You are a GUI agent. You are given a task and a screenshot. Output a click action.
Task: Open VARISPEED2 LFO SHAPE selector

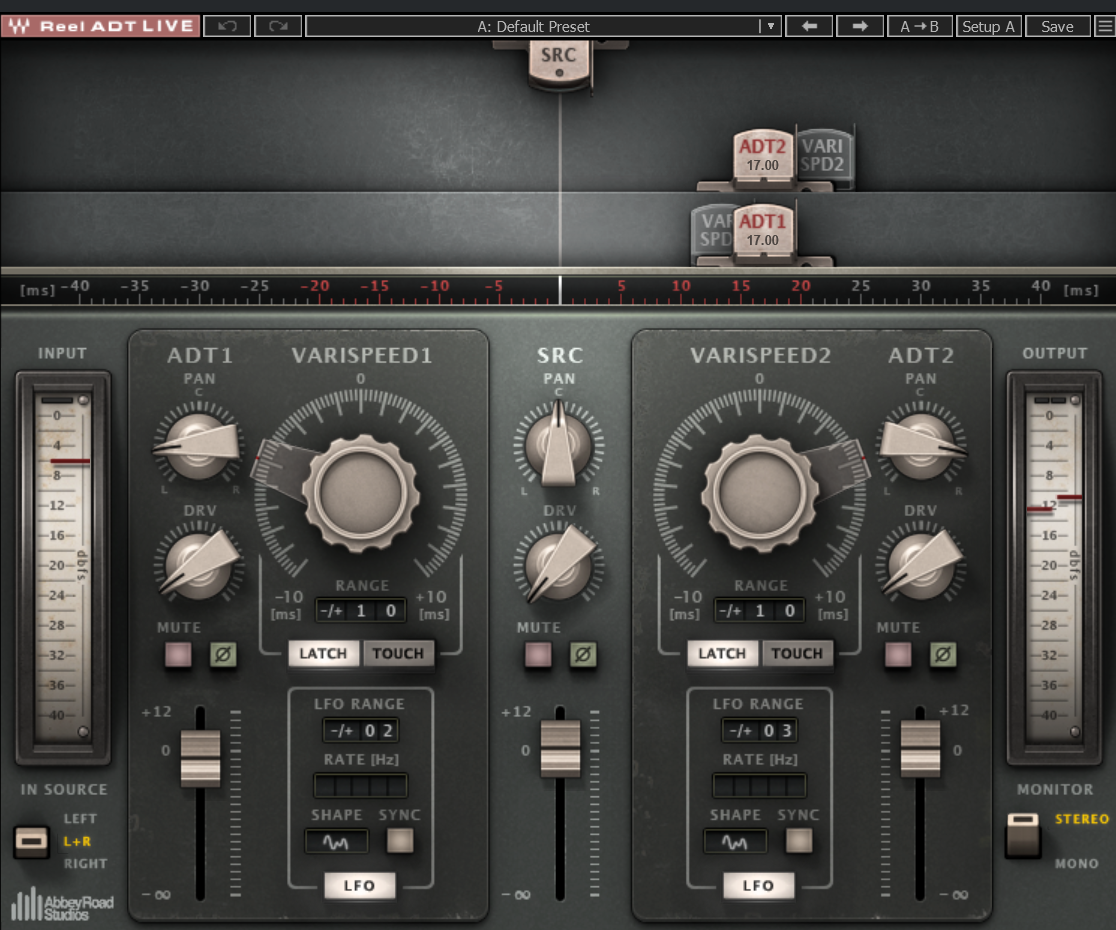pos(735,842)
